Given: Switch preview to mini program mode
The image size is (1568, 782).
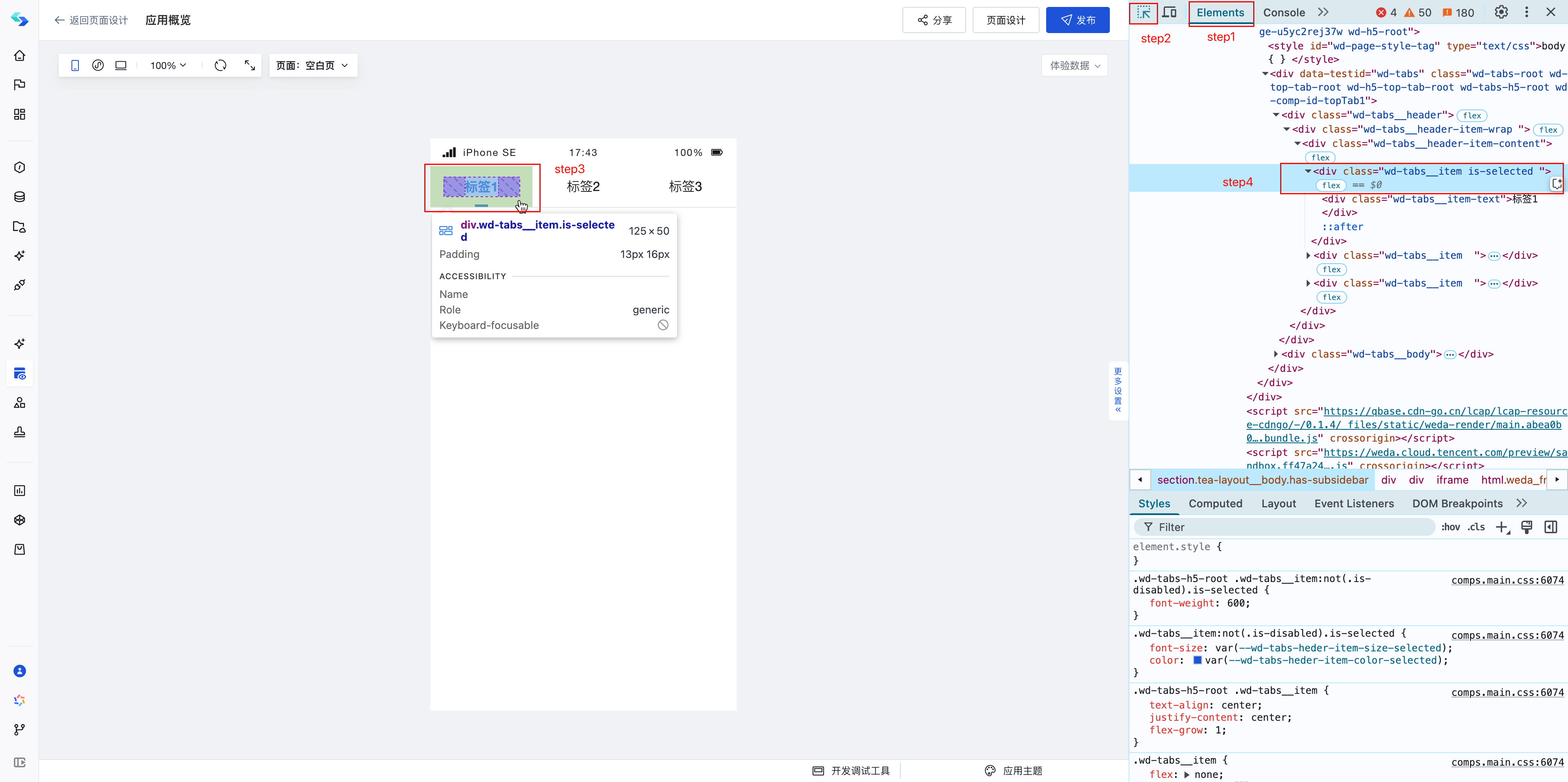Looking at the screenshot, I should click(x=98, y=65).
